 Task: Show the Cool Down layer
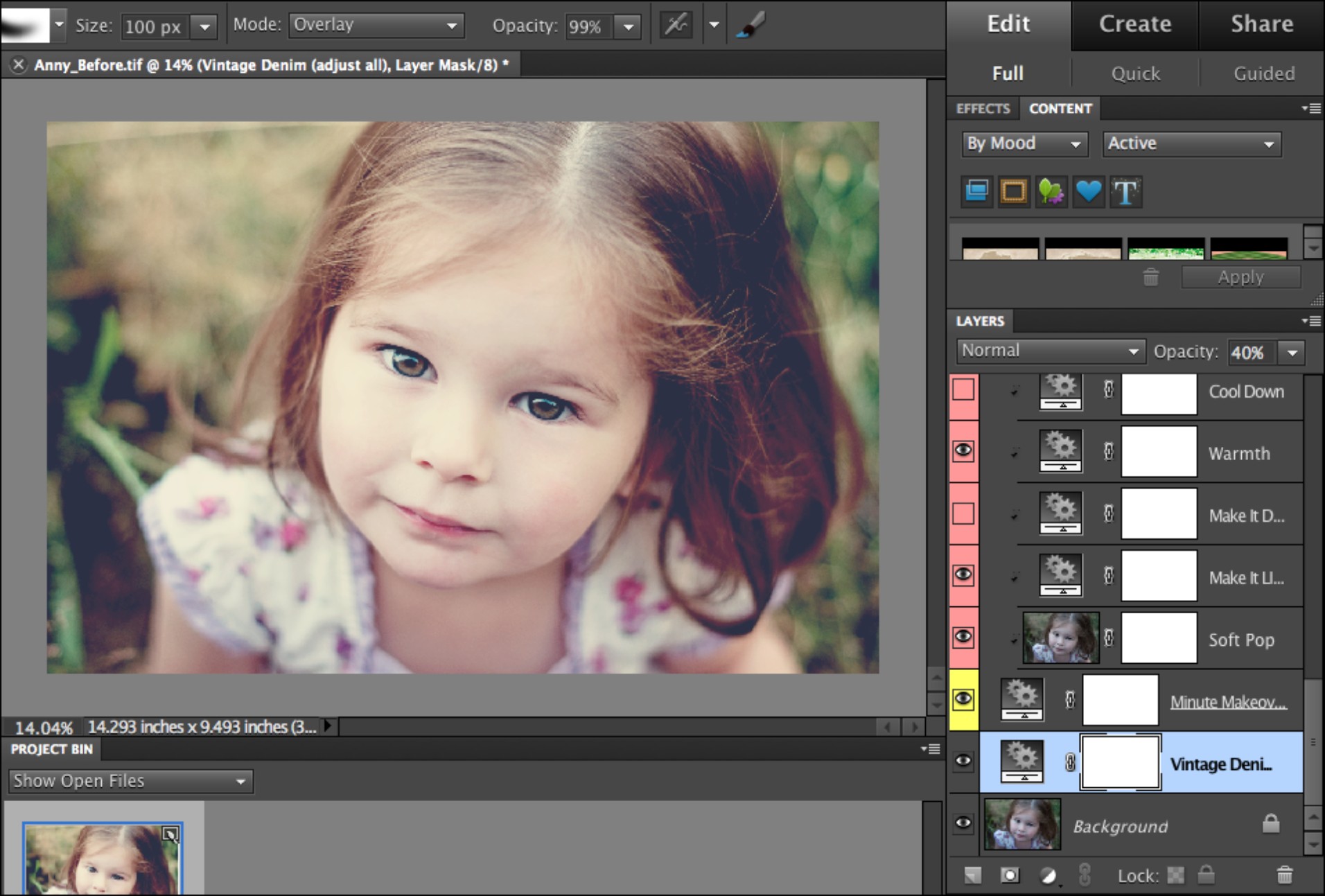963,389
